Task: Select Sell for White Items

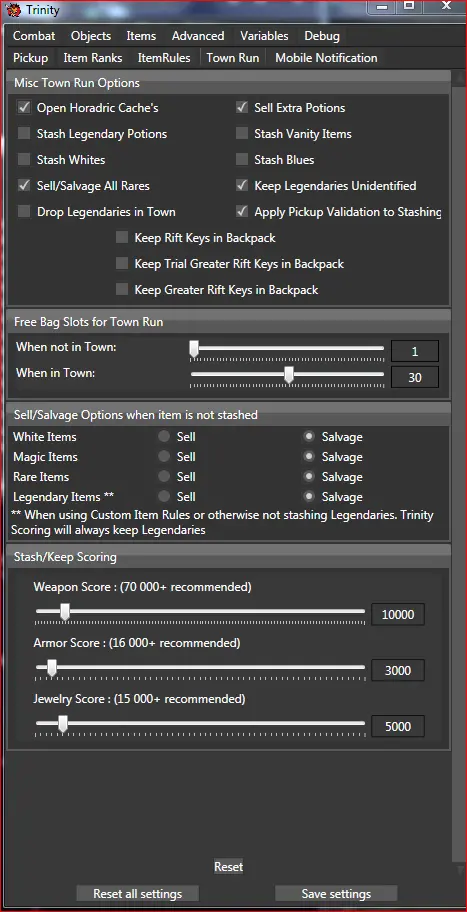Action: [165, 436]
